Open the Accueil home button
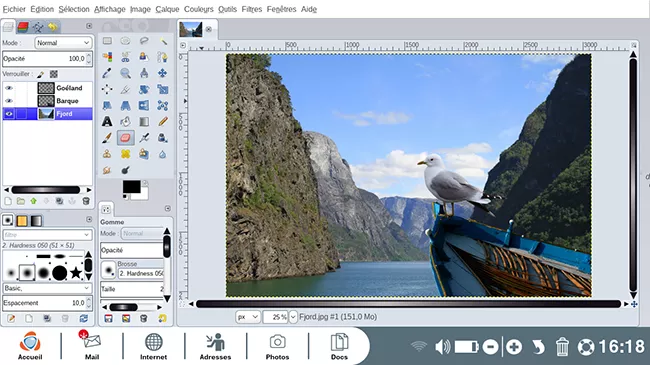Viewport: 650px width, 365px height. (30, 346)
